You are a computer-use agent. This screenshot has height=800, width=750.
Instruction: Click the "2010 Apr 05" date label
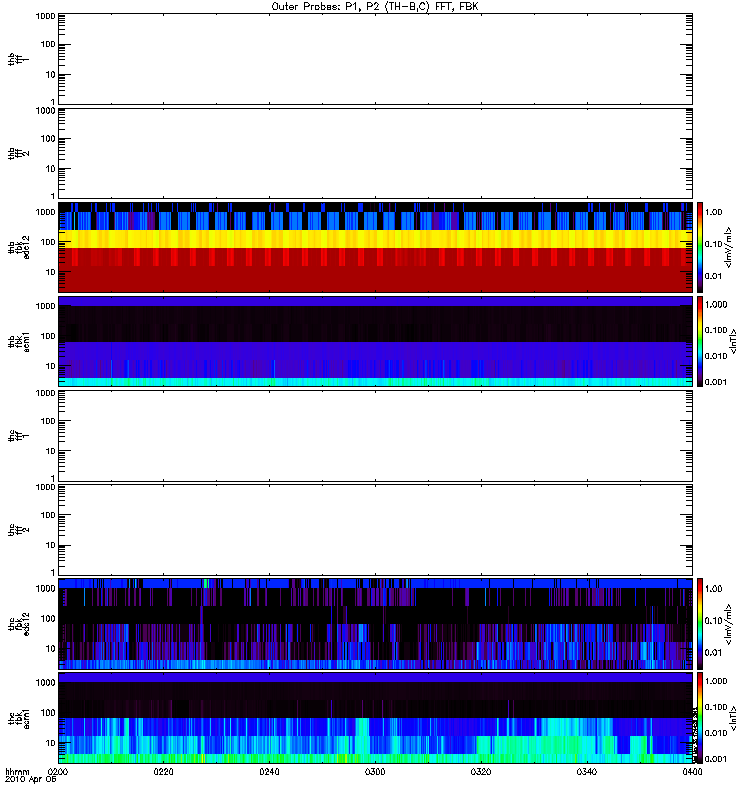pyautogui.click(x=31, y=779)
